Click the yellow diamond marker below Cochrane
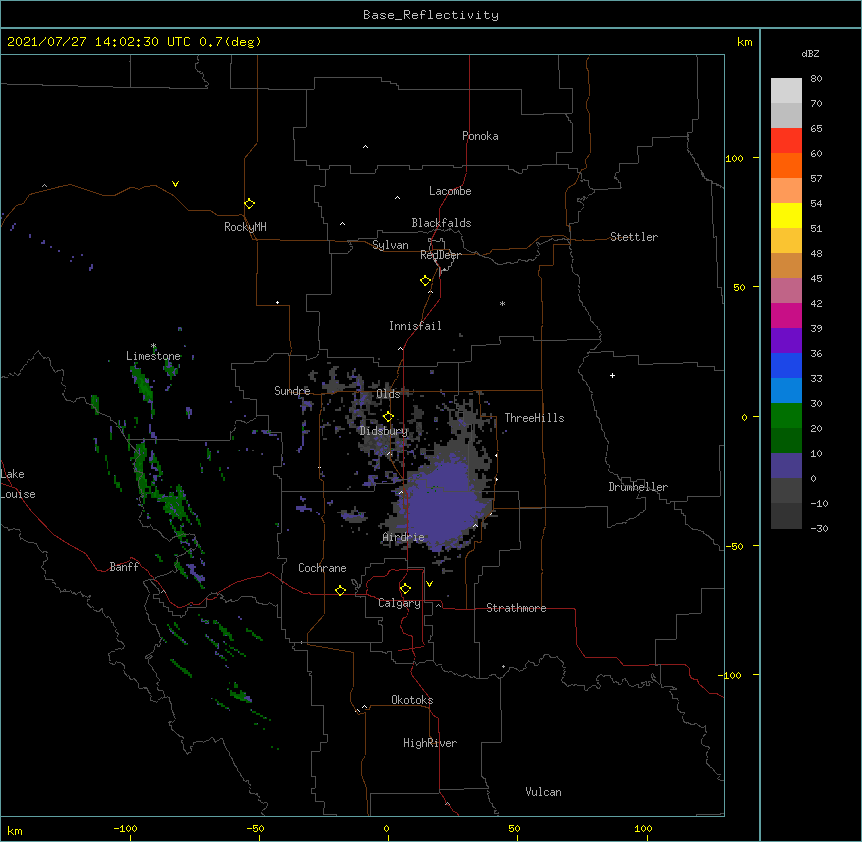 click(x=340, y=590)
